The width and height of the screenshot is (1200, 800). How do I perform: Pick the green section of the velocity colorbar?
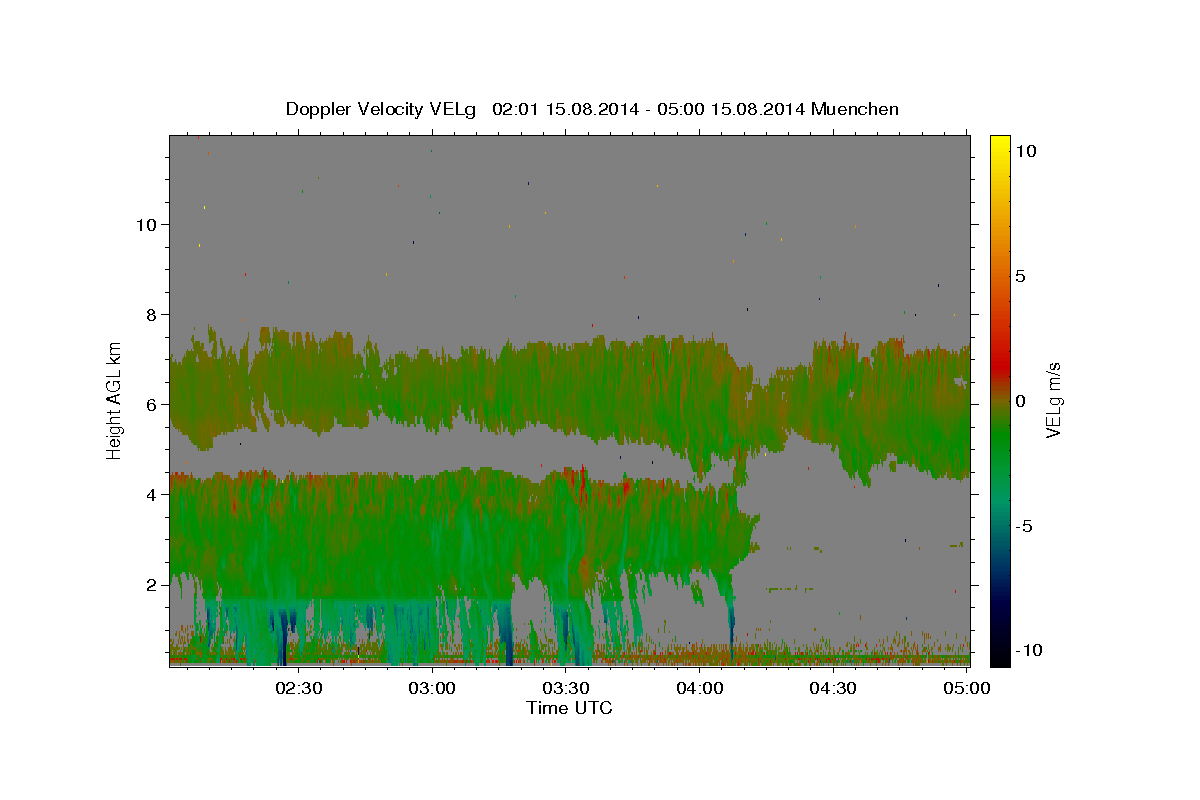[x=999, y=440]
